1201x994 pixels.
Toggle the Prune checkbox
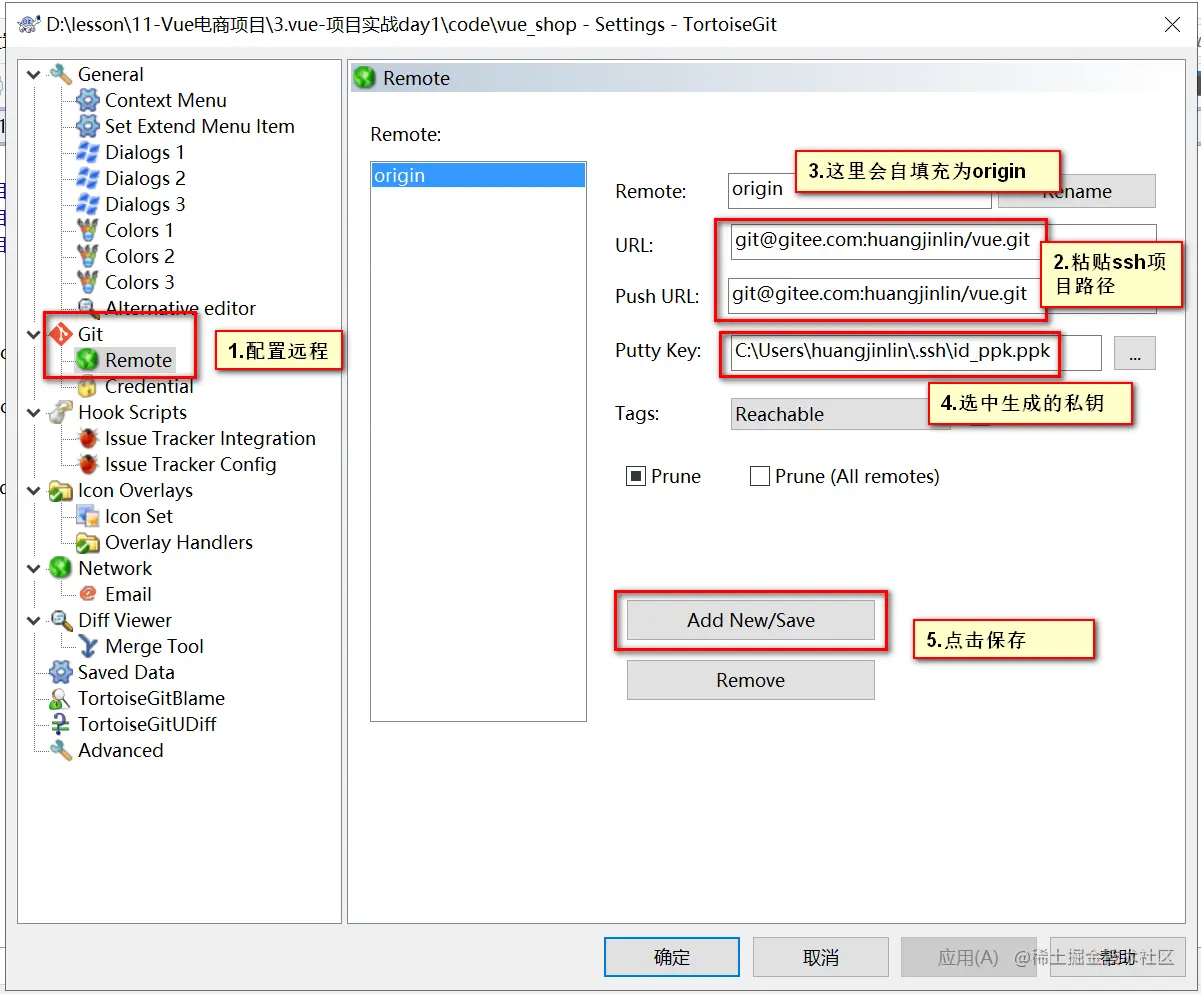click(635, 476)
